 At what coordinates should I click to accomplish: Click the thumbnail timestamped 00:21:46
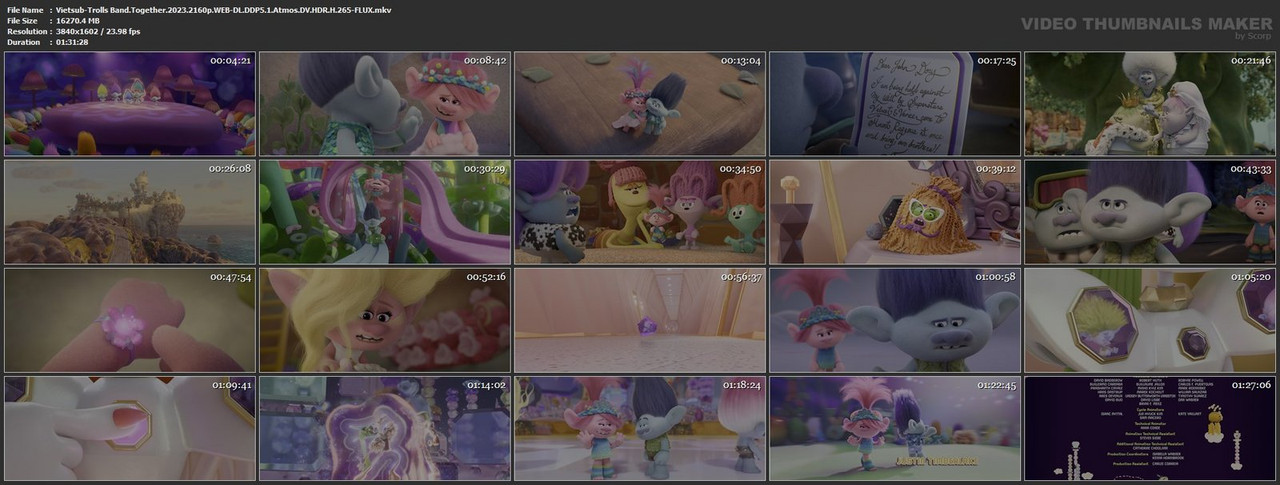(x=1150, y=104)
